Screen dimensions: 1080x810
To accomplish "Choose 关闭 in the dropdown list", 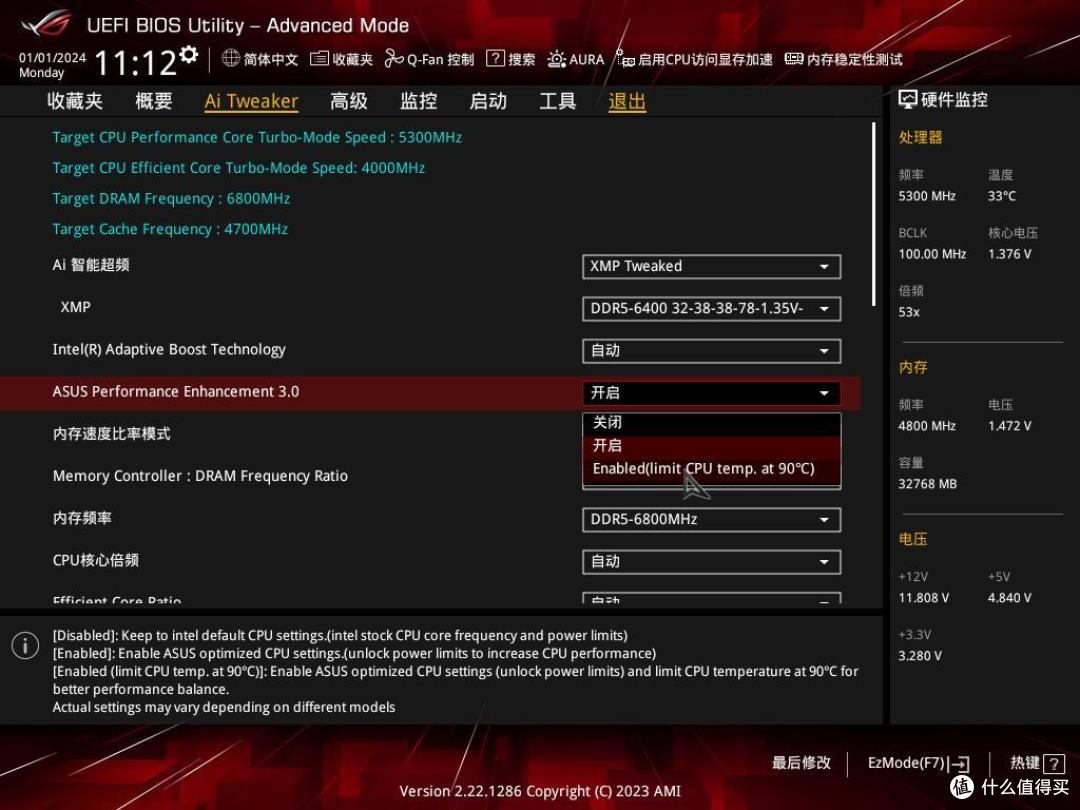I will pos(712,423).
